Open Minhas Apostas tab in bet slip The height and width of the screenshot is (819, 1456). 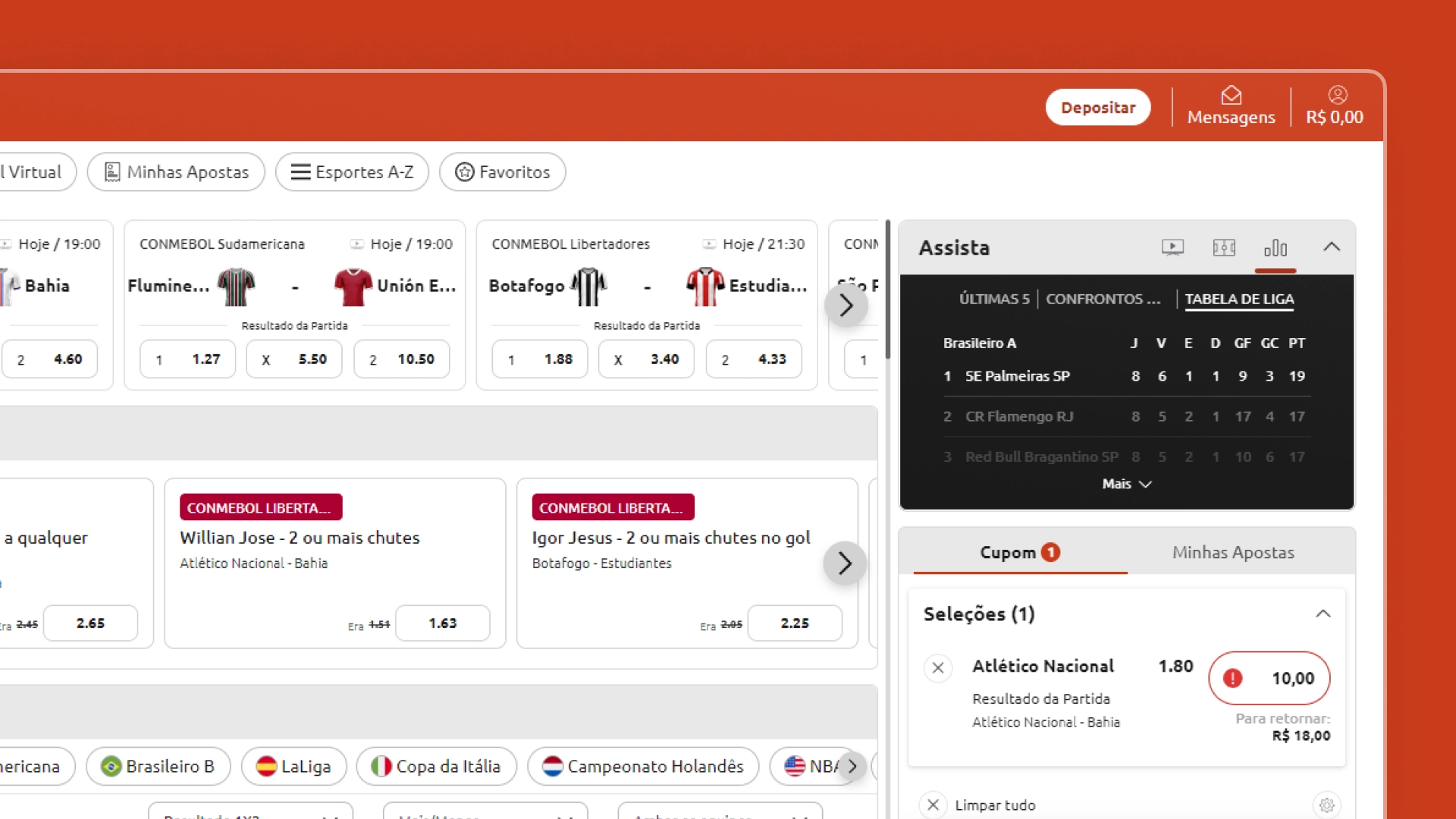(x=1233, y=552)
